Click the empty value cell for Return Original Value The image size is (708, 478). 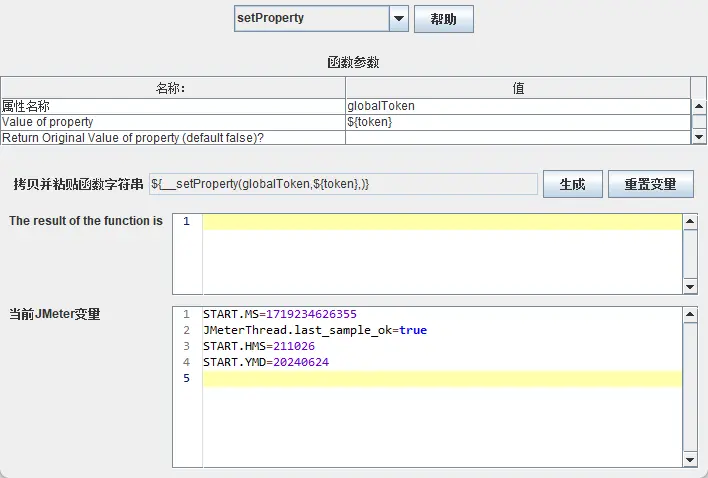(x=517, y=137)
